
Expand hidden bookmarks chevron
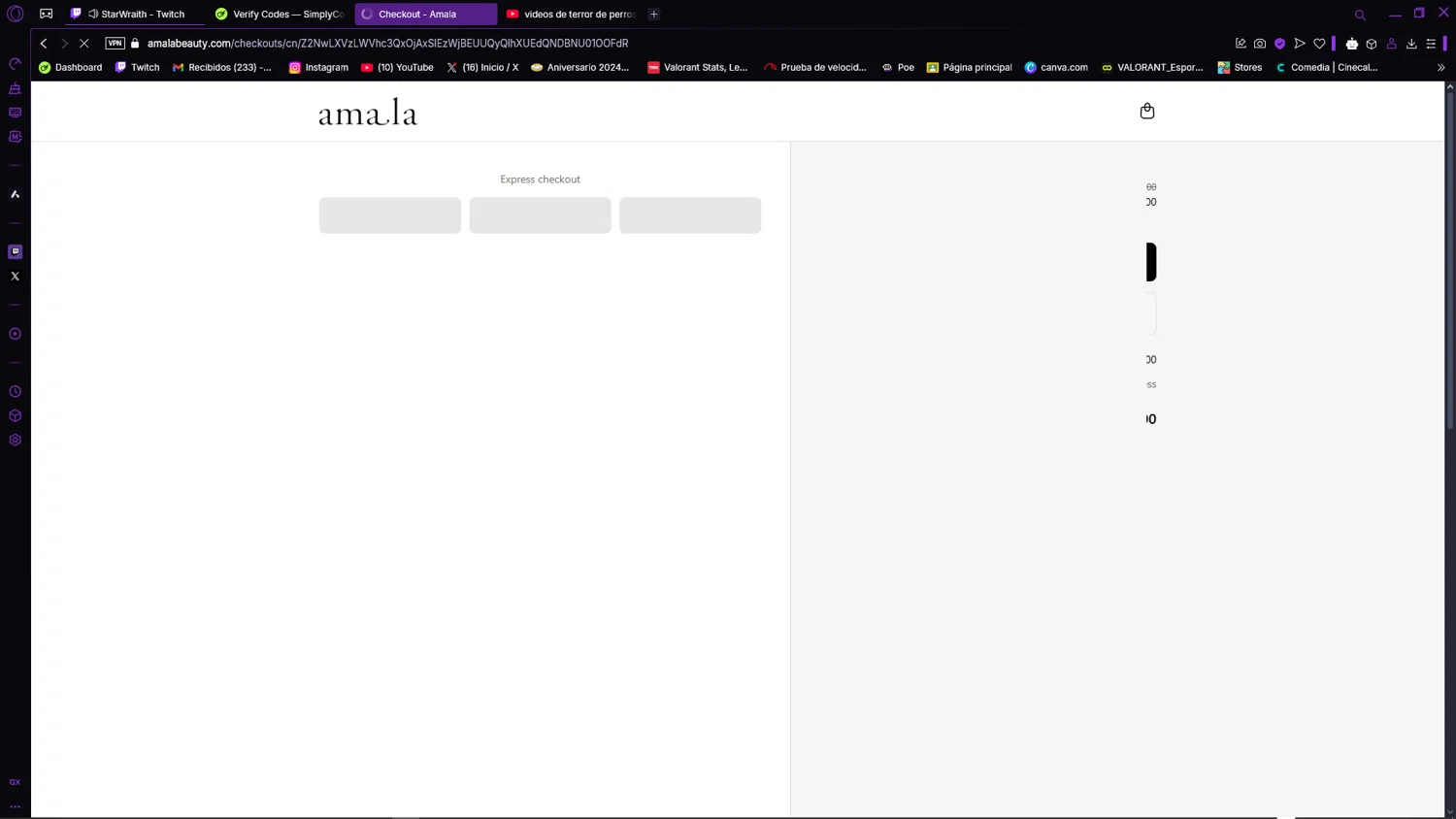(1440, 68)
